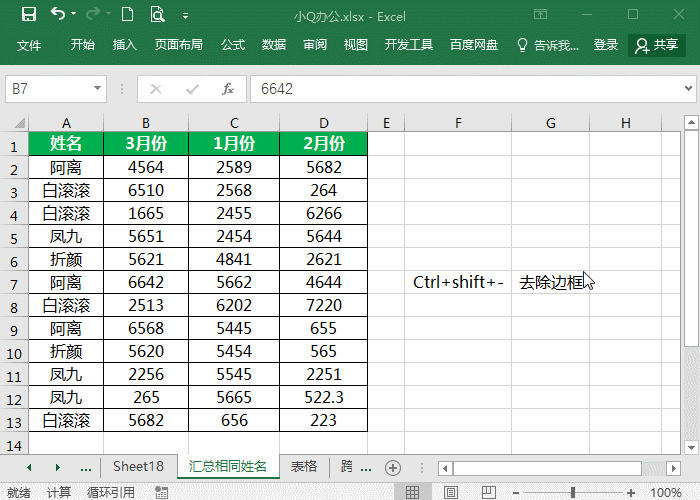700x500 pixels.
Task: Click header cell 3月份
Action: pos(146,143)
